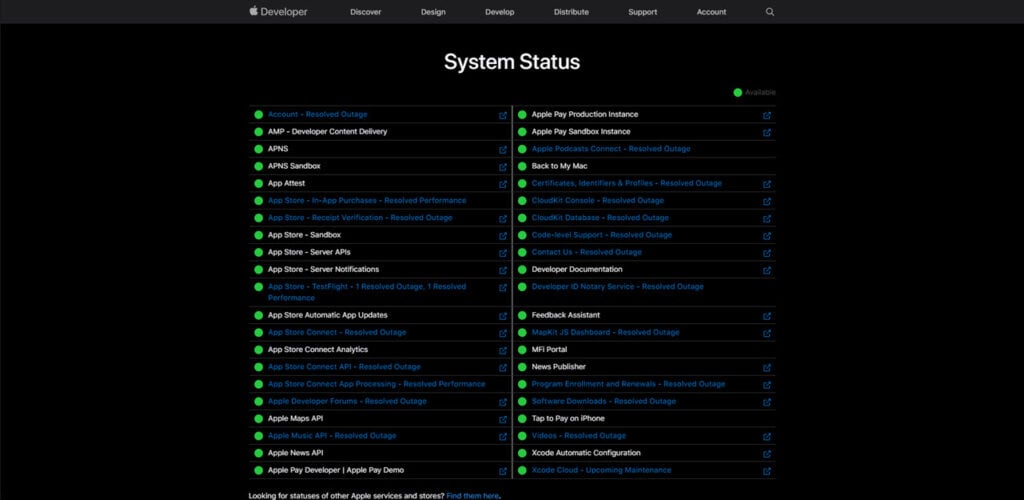Open the external link icon for Contact Us
Viewport: 1024px width, 500px height.
pyautogui.click(x=767, y=253)
